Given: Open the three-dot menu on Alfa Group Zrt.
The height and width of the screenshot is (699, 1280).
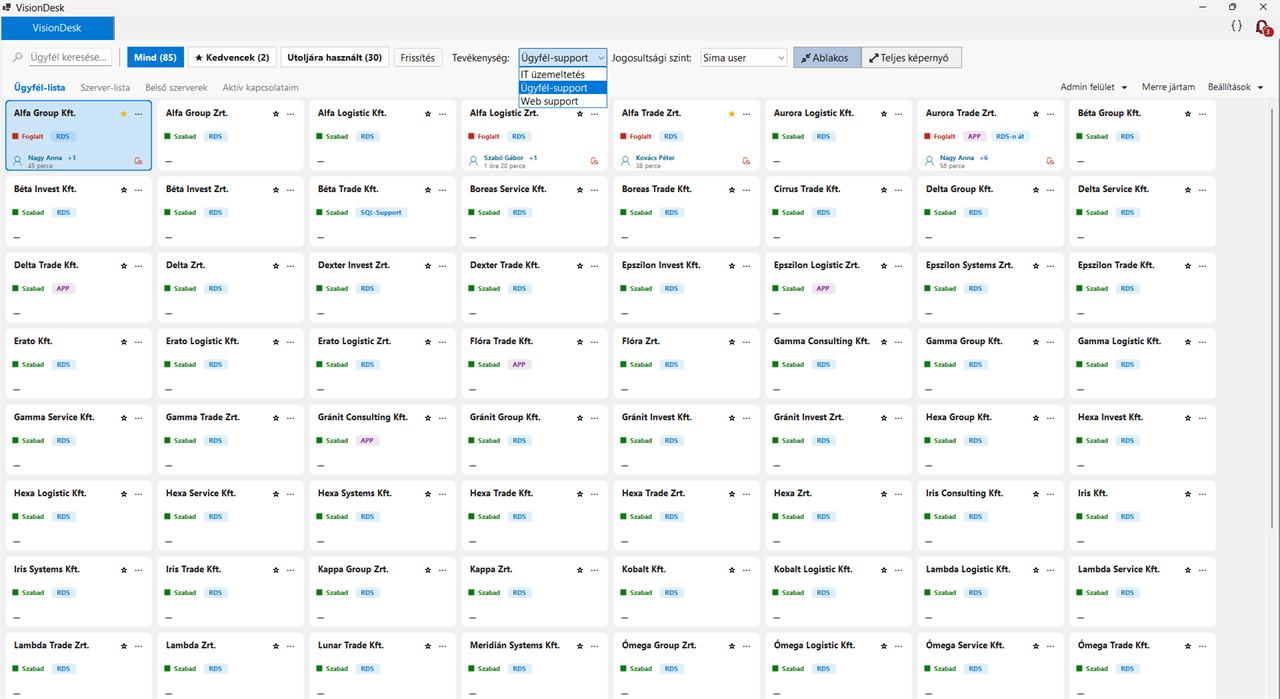Looking at the screenshot, I should click(x=290, y=114).
